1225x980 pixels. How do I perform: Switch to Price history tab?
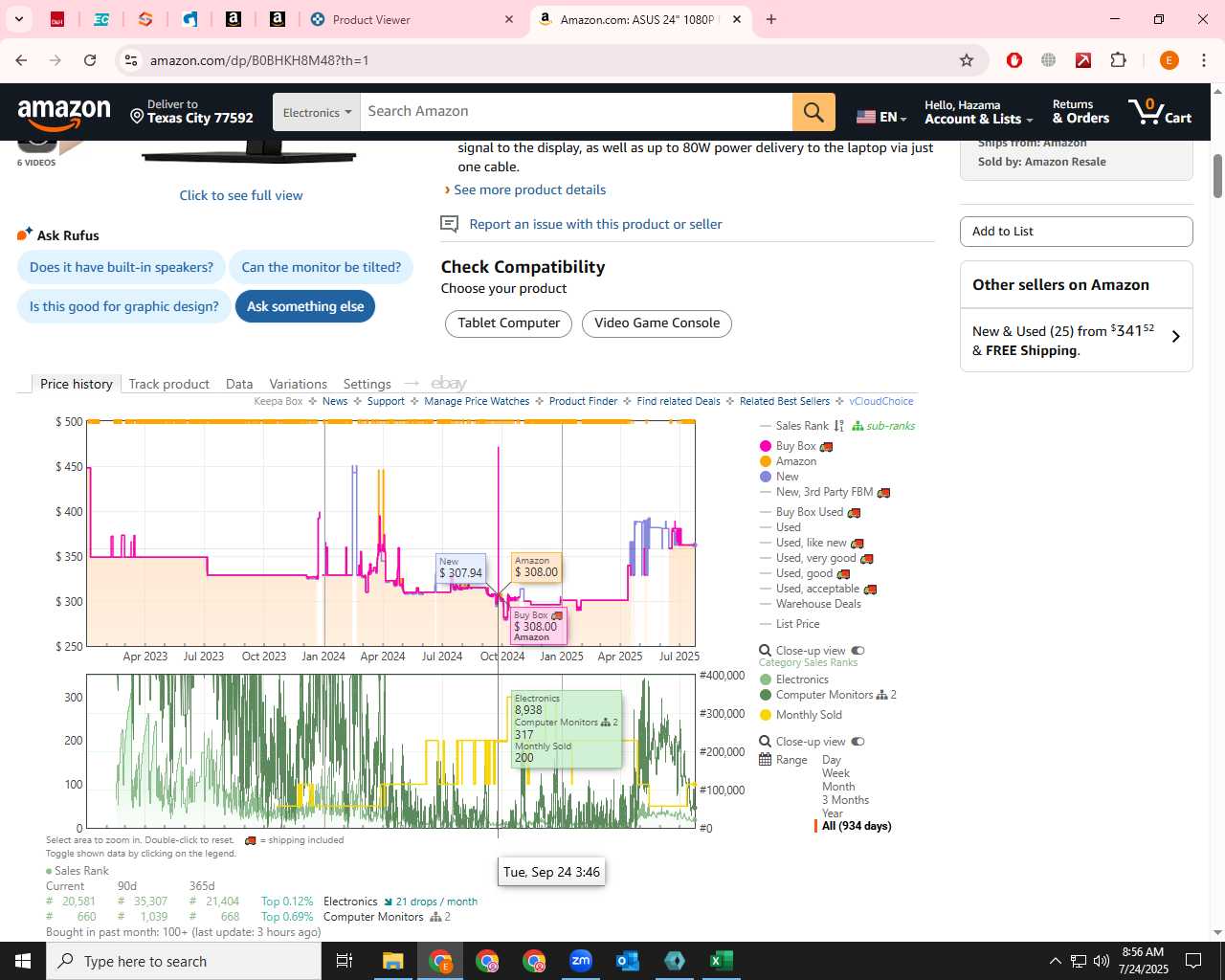coord(76,384)
